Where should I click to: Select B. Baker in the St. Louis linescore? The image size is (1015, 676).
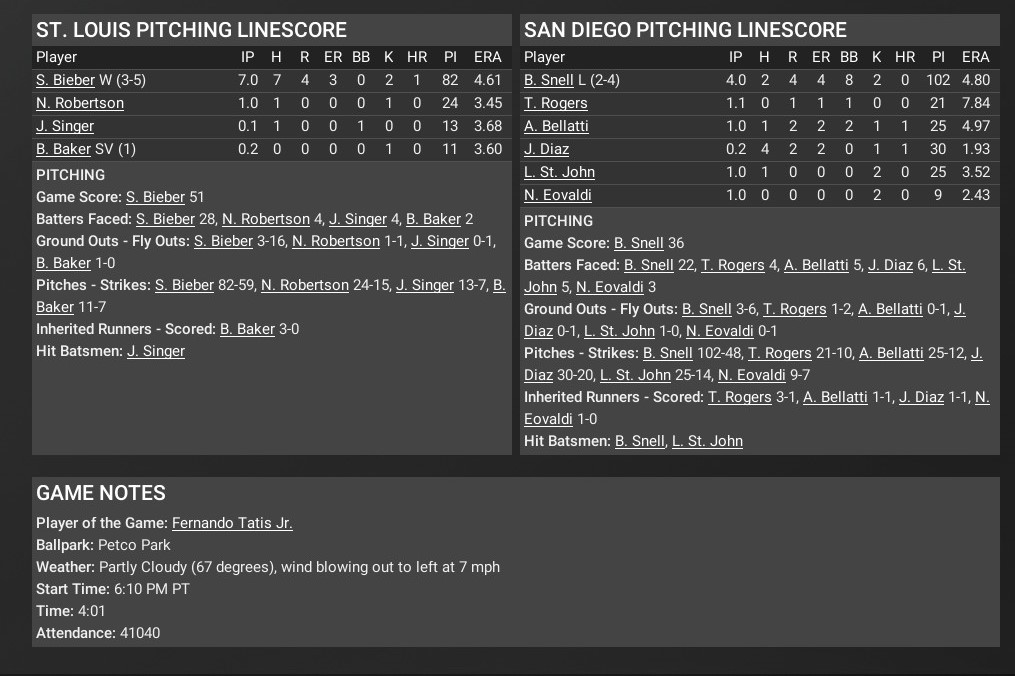tap(63, 149)
